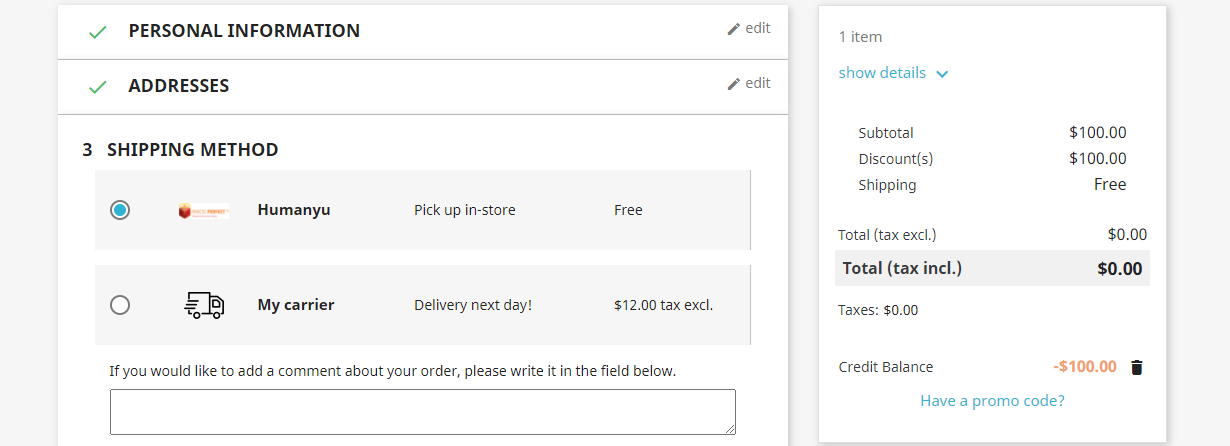The height and width of the screenshot is (446, 1230).
Task: Click the comment box resize handle
Action: pos(730,429)
